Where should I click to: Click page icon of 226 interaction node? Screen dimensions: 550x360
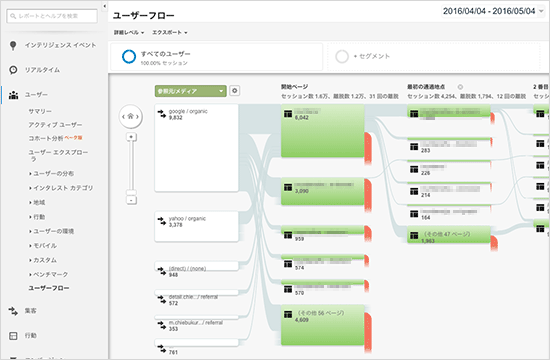click(414, 169)
